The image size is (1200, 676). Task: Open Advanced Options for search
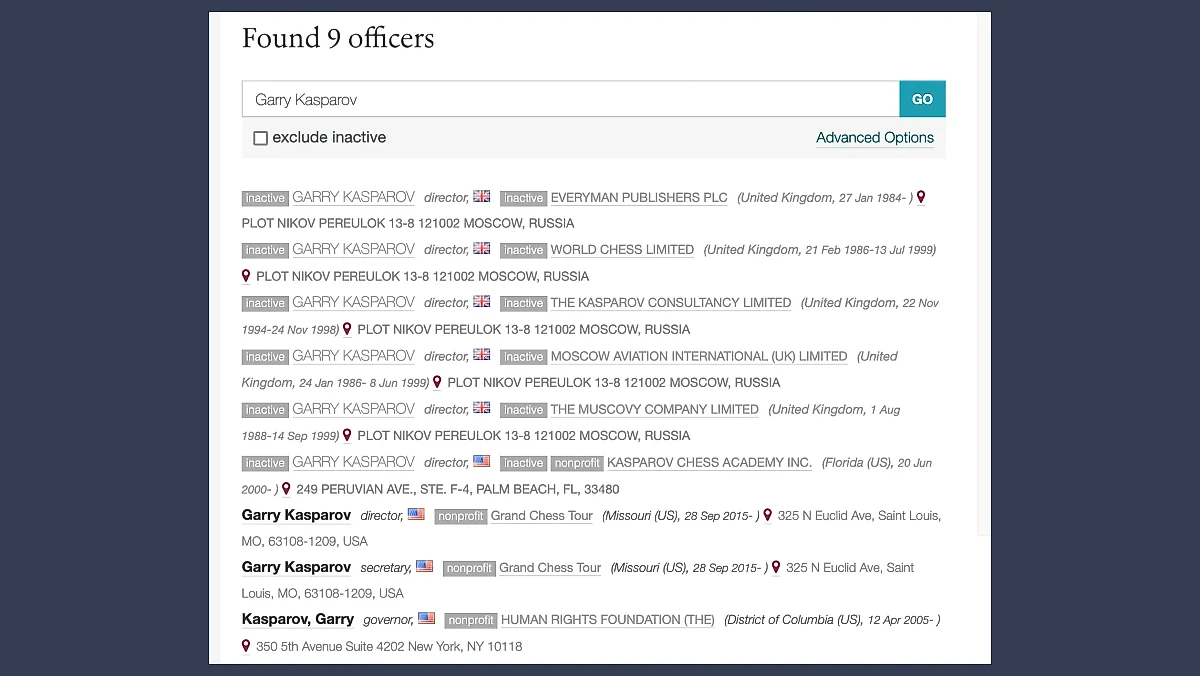(x=874, y=138)
